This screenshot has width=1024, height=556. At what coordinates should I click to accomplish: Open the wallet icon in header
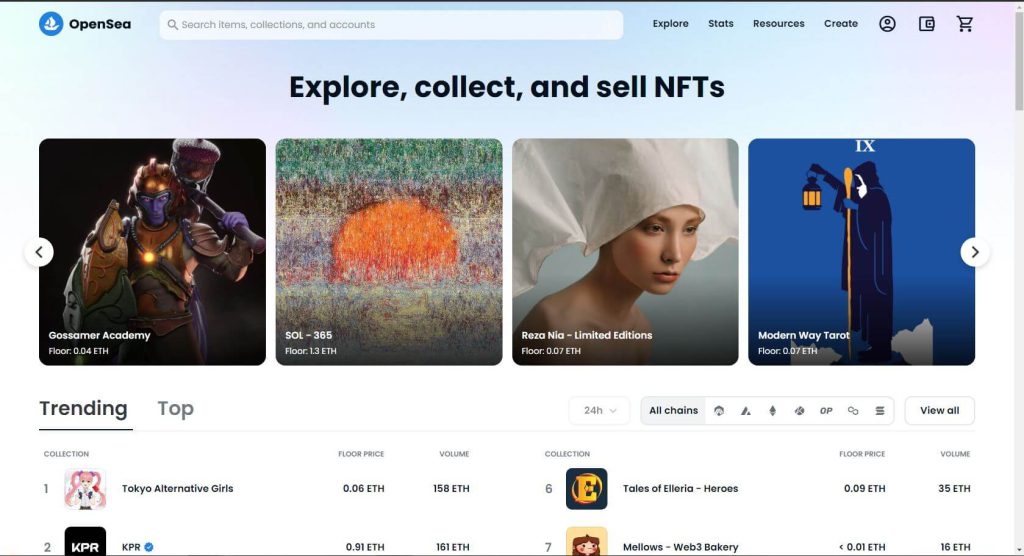[x=926, y=24]
